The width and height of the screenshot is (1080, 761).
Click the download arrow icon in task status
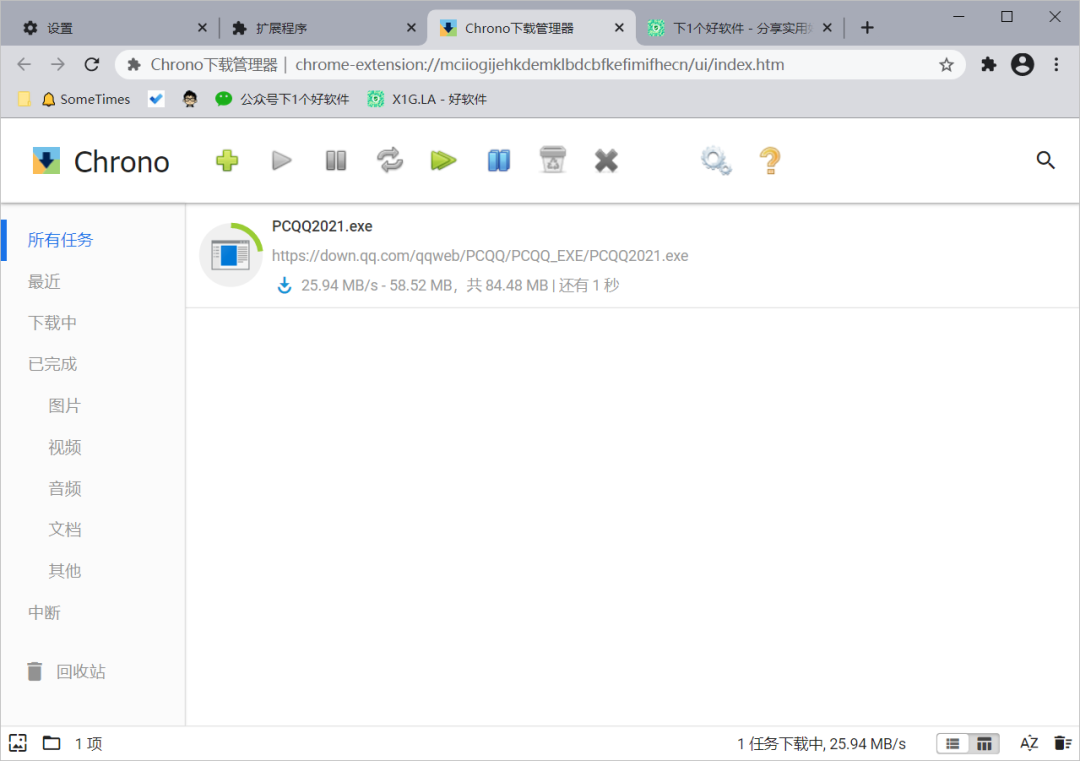284,285
